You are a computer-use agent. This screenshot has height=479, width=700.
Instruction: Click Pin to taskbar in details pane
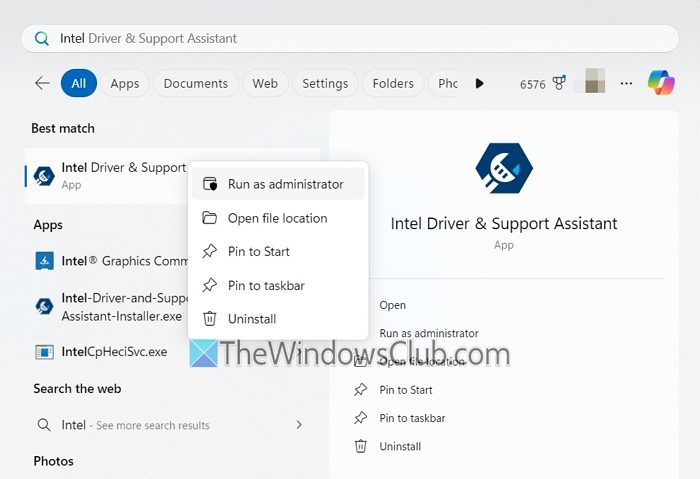(x=412, y=418)
